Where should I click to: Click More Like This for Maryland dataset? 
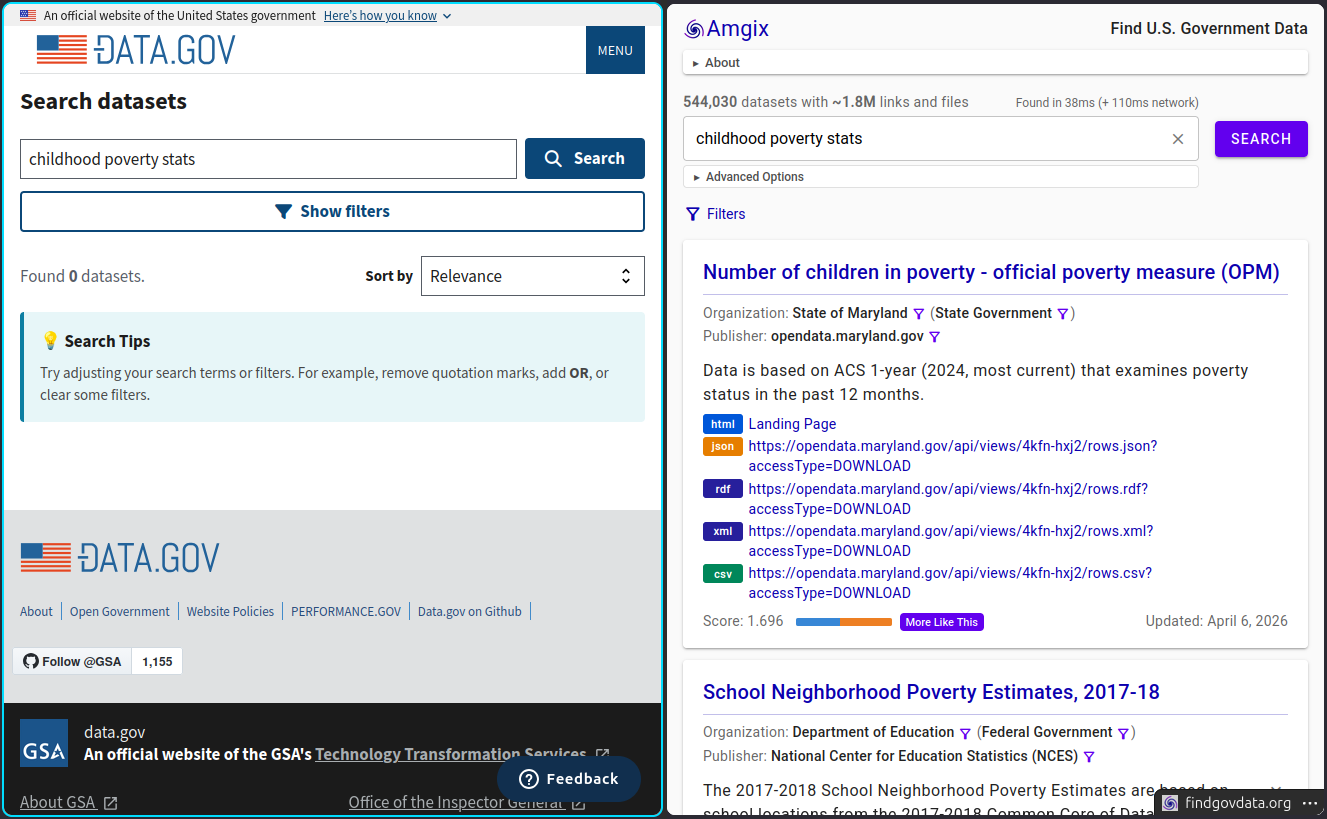tap(942, 622)
